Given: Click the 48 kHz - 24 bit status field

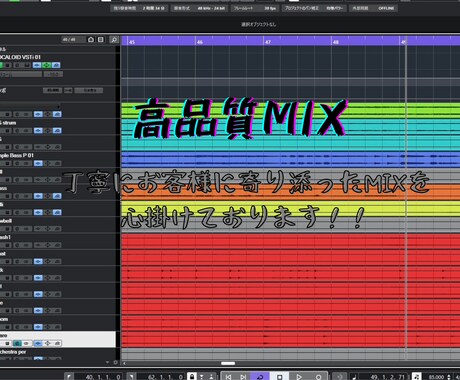Looking at the screenshot, I should pos(200,8).
